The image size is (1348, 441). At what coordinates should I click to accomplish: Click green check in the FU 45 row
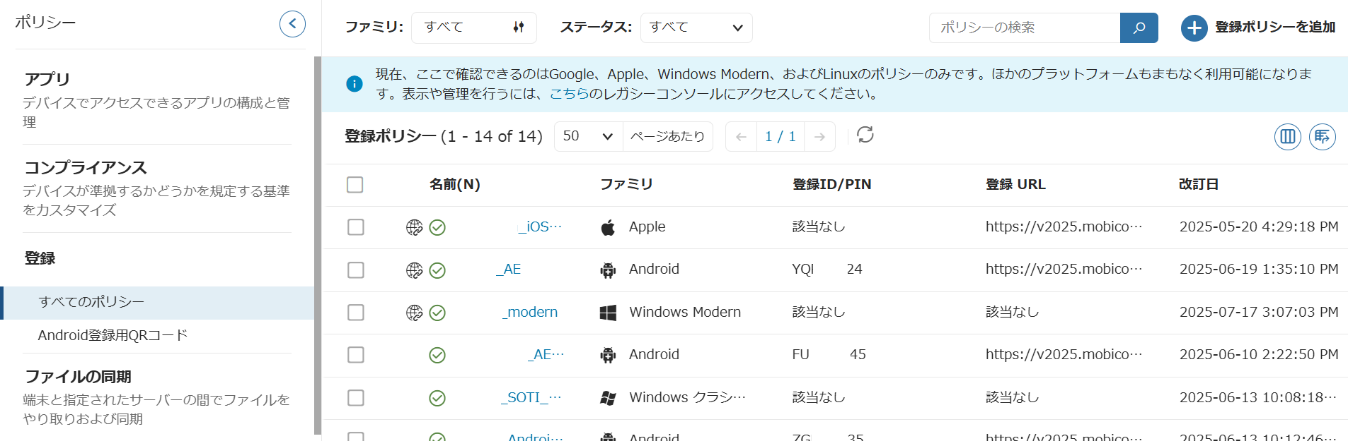click(x=437, y=355)
